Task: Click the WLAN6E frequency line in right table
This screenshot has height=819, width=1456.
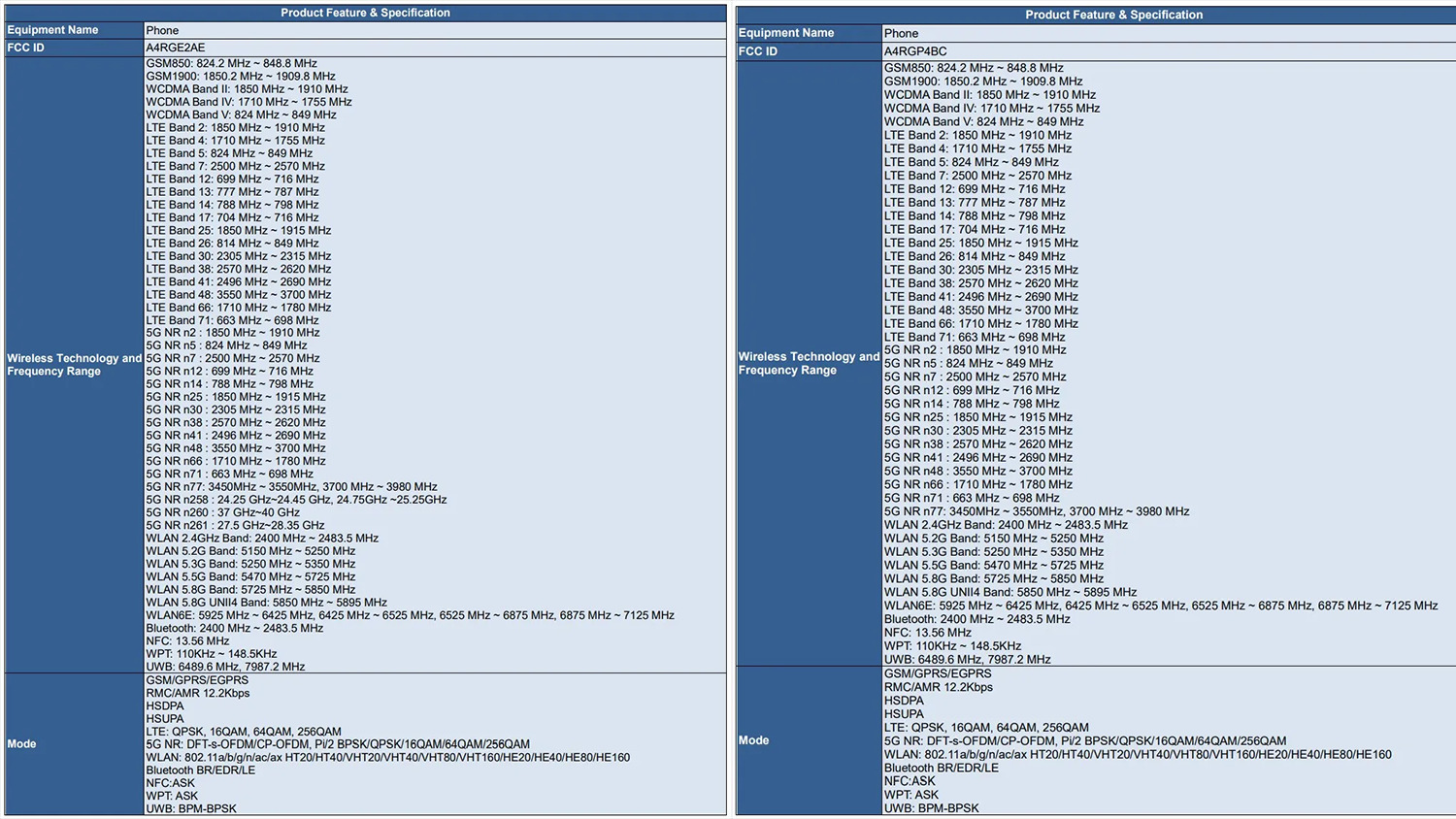Action: pos(1160,606)
